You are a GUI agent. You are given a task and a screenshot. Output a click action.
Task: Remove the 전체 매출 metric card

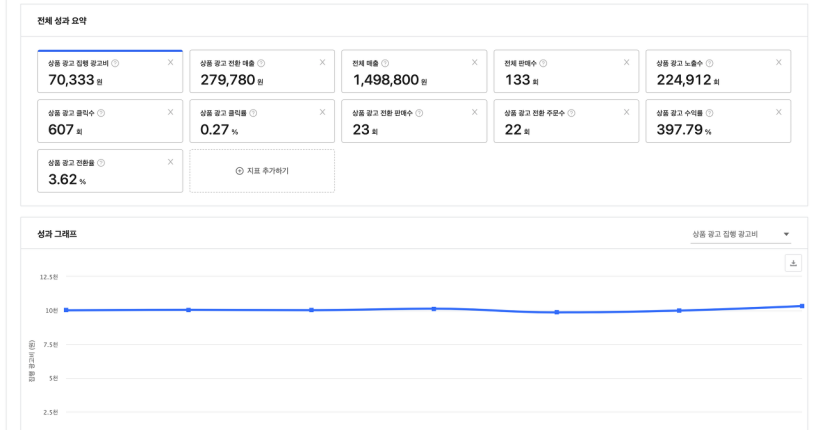(474, 63)
